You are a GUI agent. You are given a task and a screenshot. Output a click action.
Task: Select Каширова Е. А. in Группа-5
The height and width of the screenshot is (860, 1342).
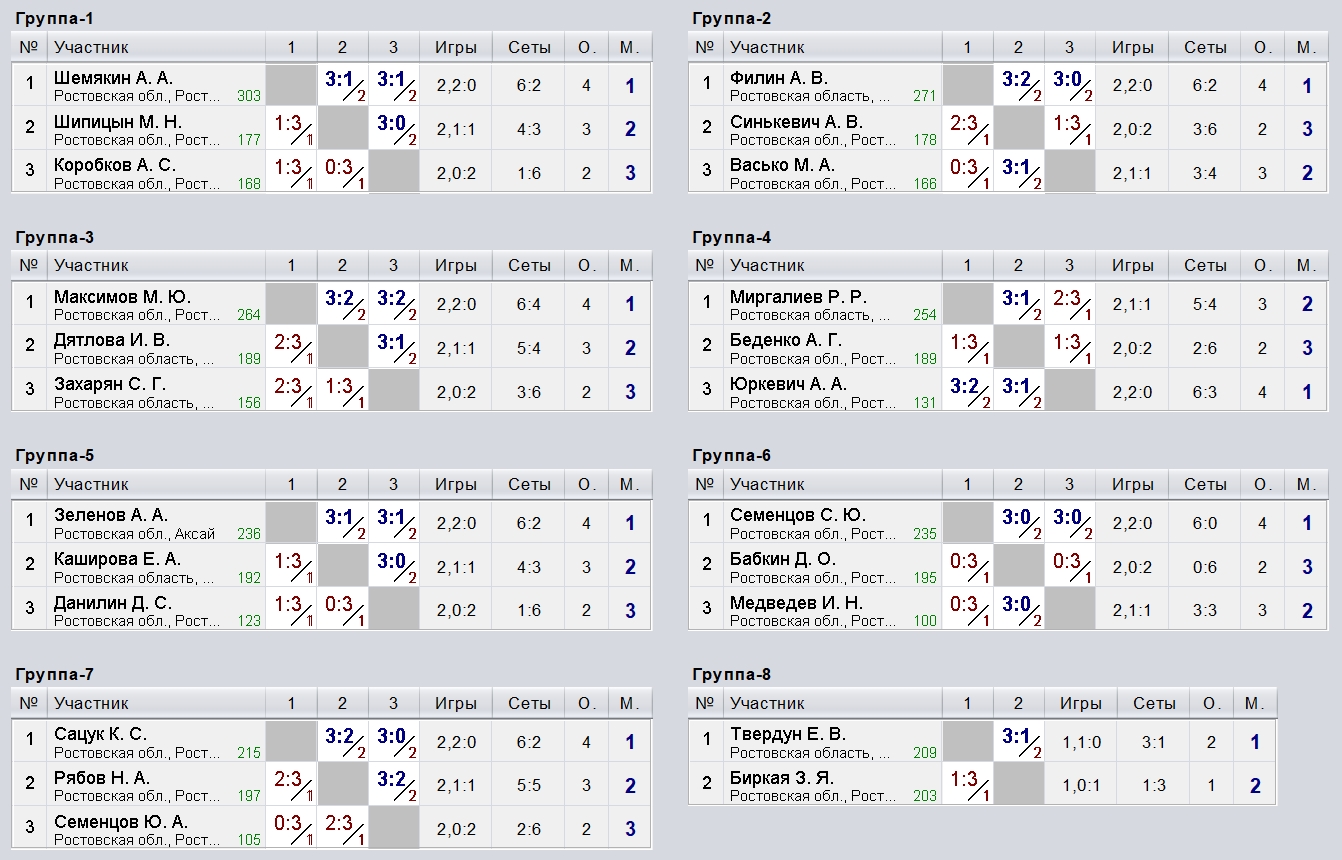pos(117,558)
